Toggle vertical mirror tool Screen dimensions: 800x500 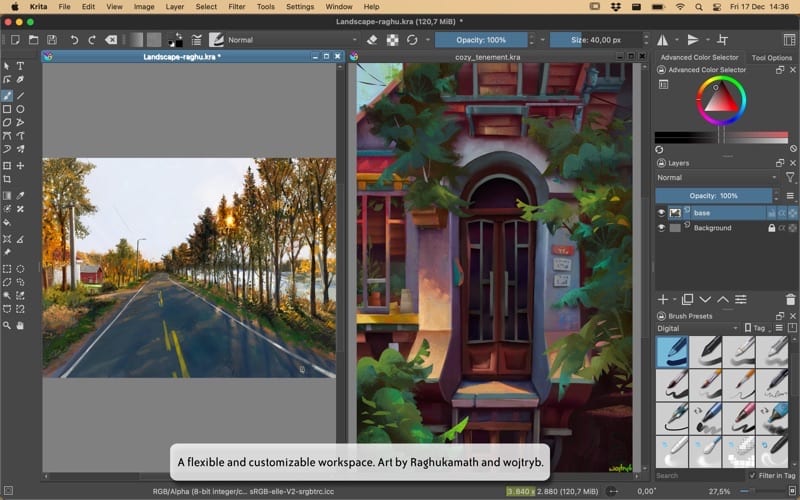693,40
